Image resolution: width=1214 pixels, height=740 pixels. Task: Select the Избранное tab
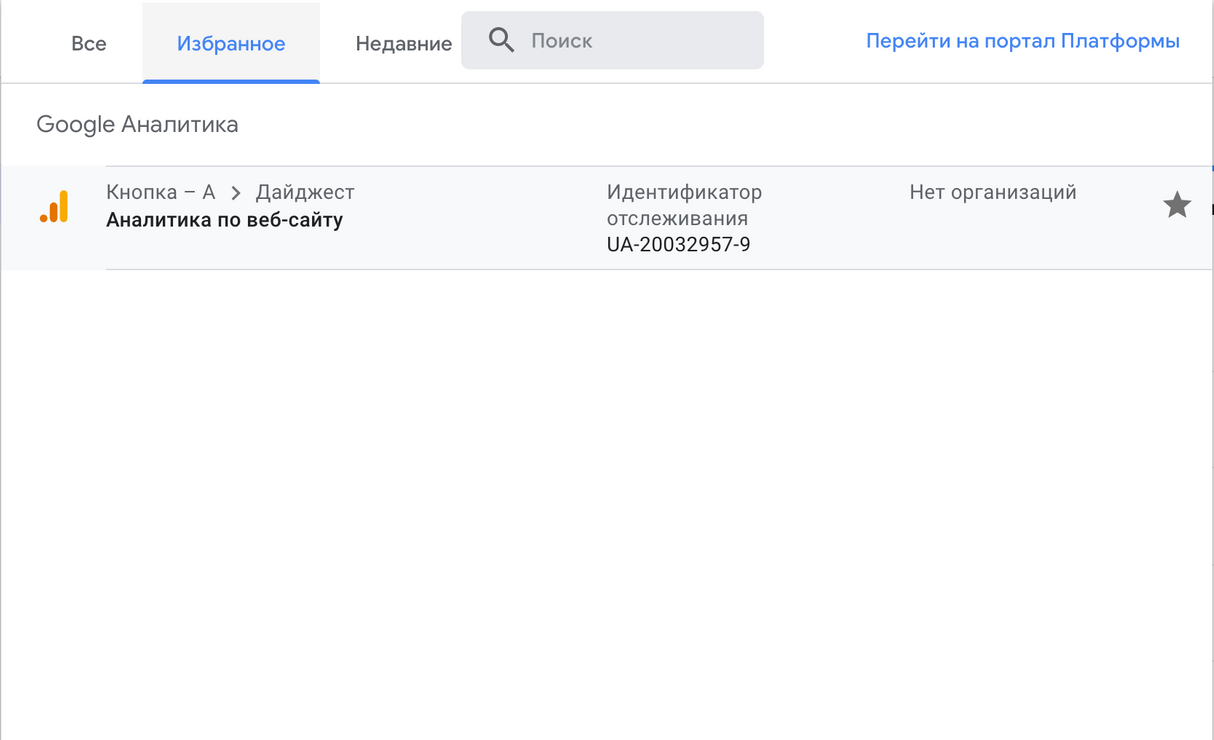point(231,43)
